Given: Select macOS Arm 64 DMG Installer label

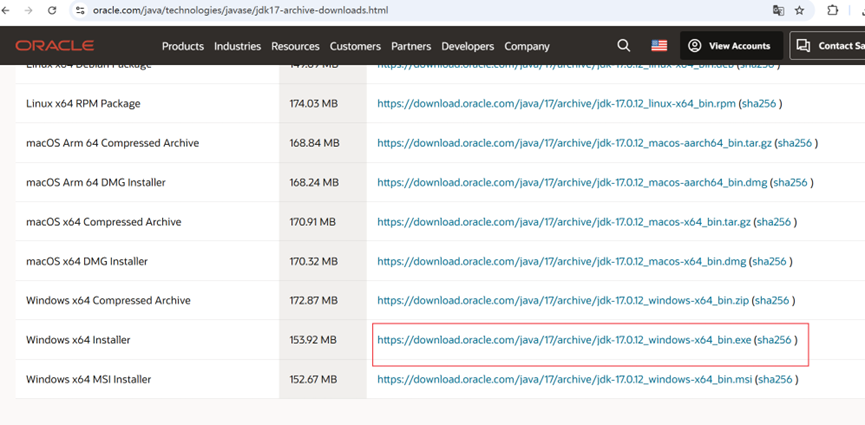Looking at the screenshot, I should pos(95,182).
